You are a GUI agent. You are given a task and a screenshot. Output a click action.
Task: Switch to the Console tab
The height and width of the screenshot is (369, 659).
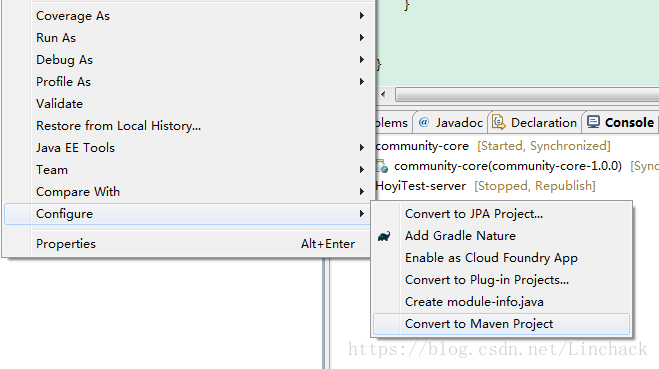click(620, 123)
